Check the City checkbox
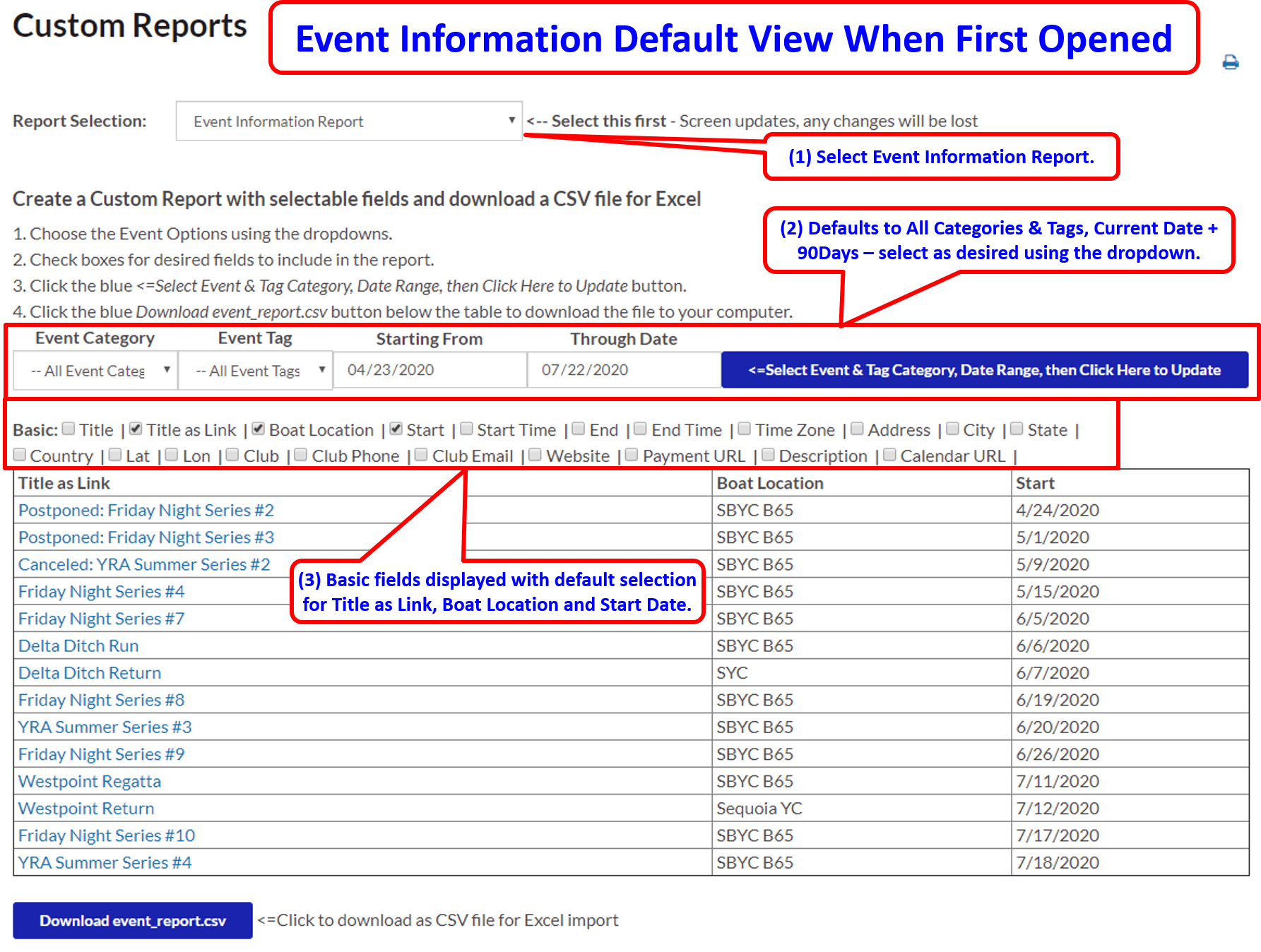Viewport: 1261px width, 952px height. [952, 429]
